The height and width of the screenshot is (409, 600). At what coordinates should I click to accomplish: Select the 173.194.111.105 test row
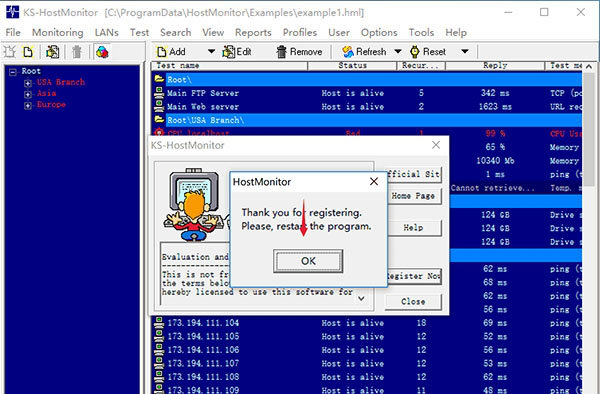pos(367,336)
